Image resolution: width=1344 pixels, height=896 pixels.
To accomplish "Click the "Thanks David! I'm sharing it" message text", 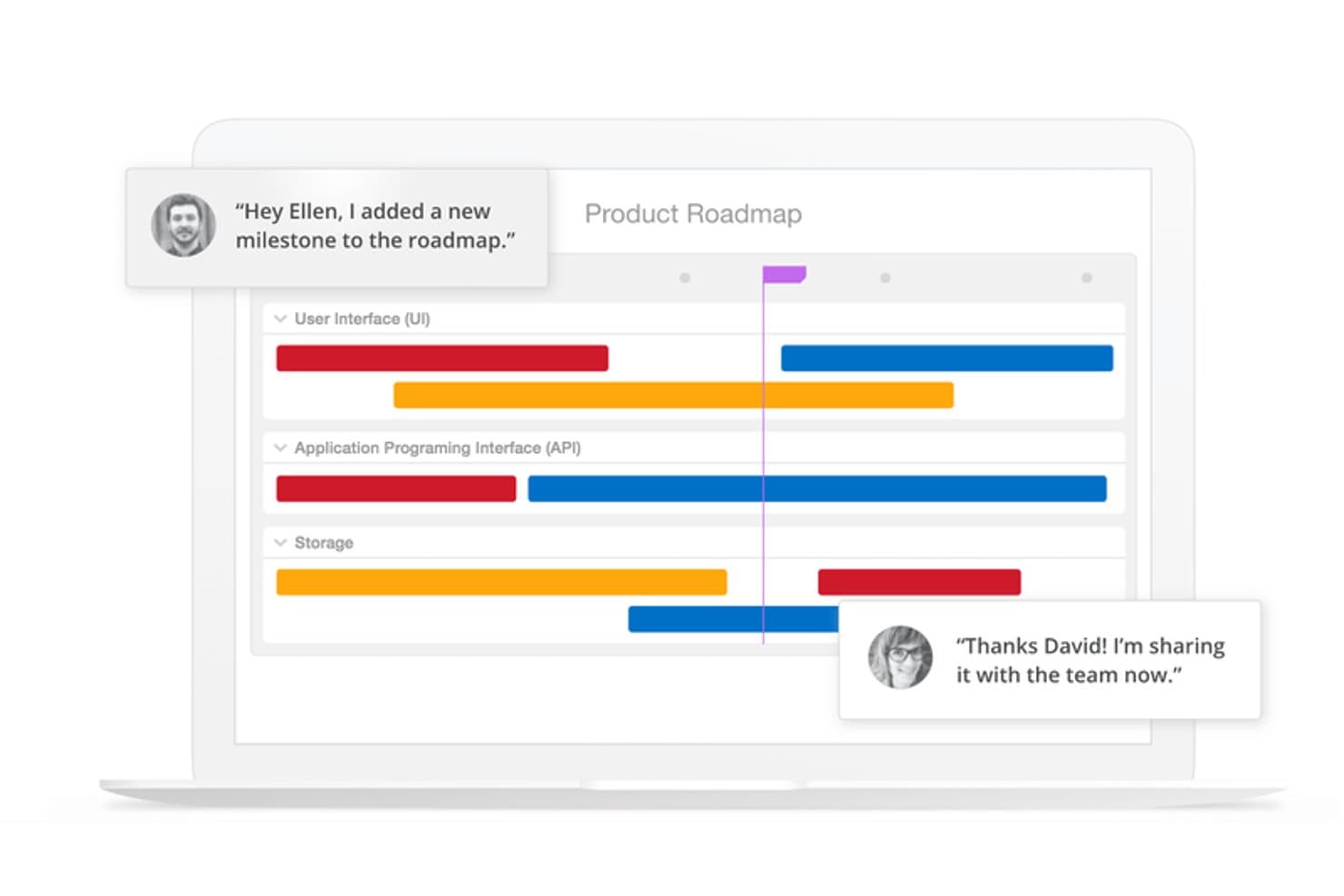I will [1090, 660].
